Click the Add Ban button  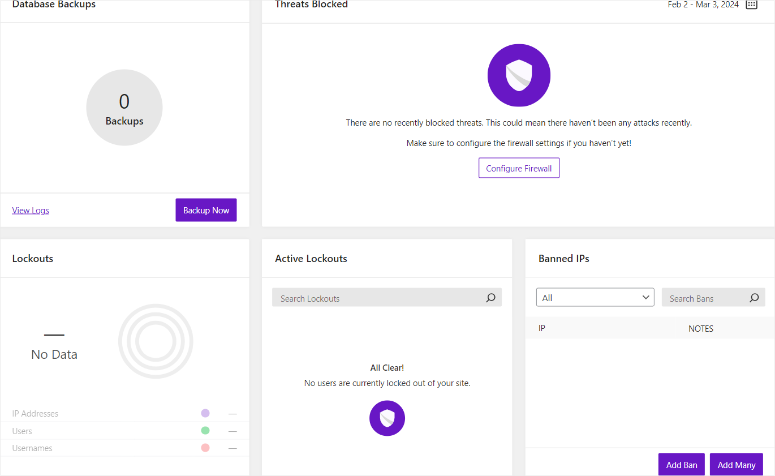pyautogui.click(x=682, y=465)
